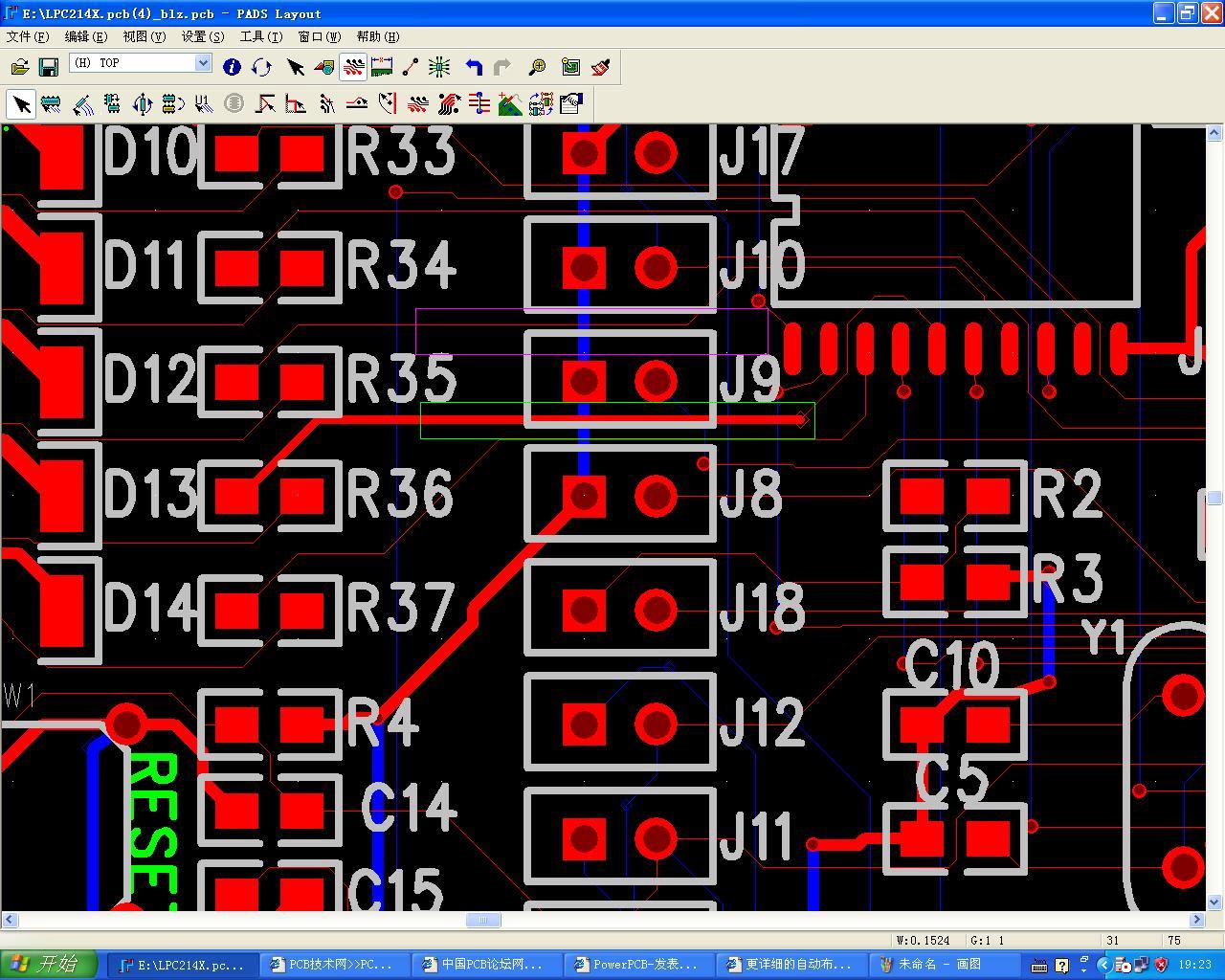This screenshot has height=980, width=1225.
Task: Expand hidden tray icons chevron
Action: [1103, 965]
